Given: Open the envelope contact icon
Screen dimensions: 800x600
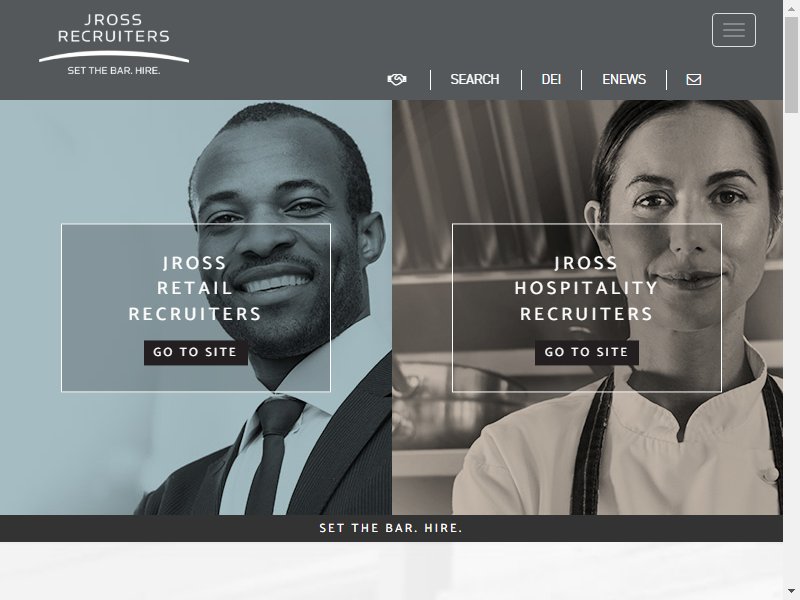Looking at the screenshot, I should coord(693,80).
